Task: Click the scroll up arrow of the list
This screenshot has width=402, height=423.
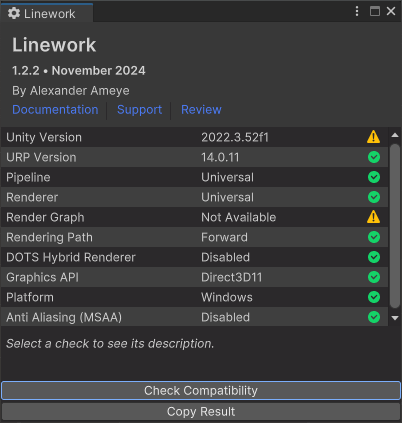Action: point(395,135)
